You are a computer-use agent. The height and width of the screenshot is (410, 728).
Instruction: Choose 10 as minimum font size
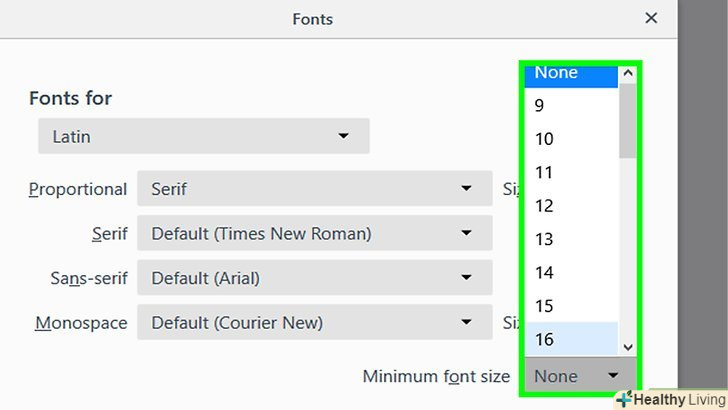(570, 139)
